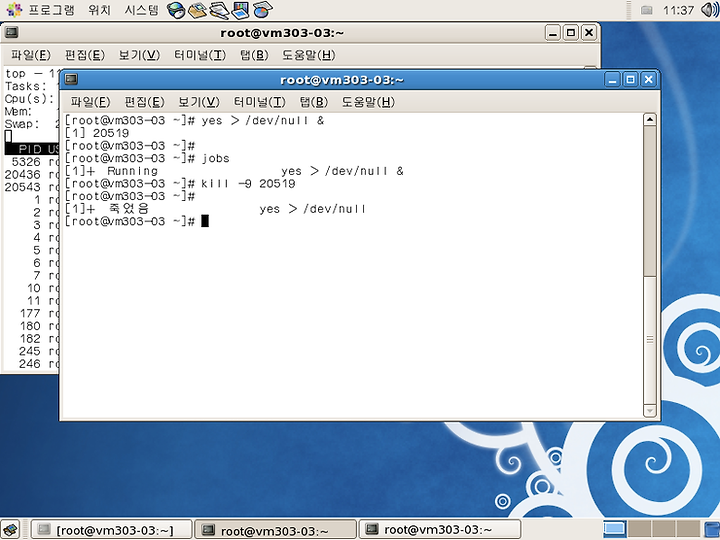Click the '[1]+ 죽었음' output line

click(x=215, y=209)
